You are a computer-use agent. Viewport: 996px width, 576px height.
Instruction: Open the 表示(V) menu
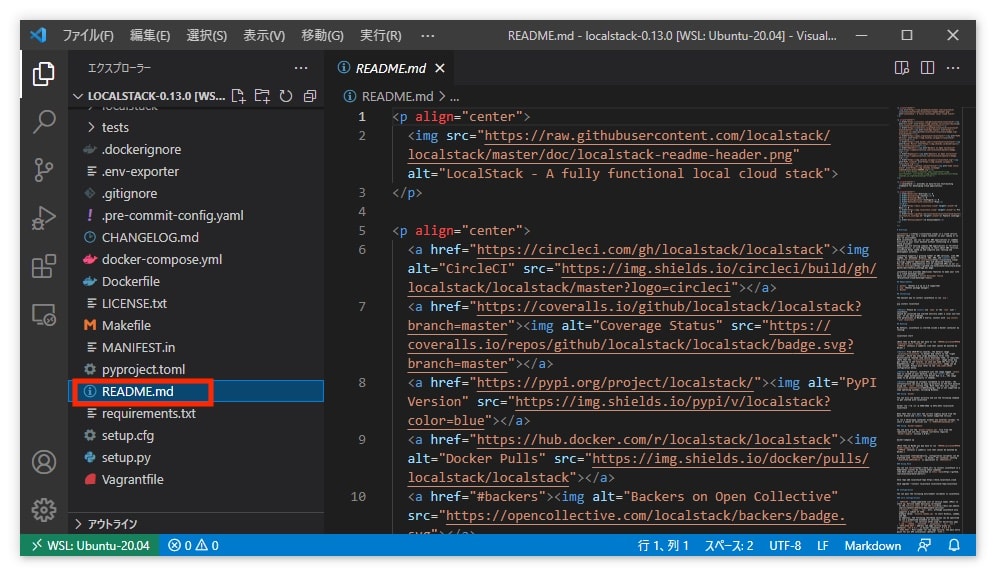point(264,36)
